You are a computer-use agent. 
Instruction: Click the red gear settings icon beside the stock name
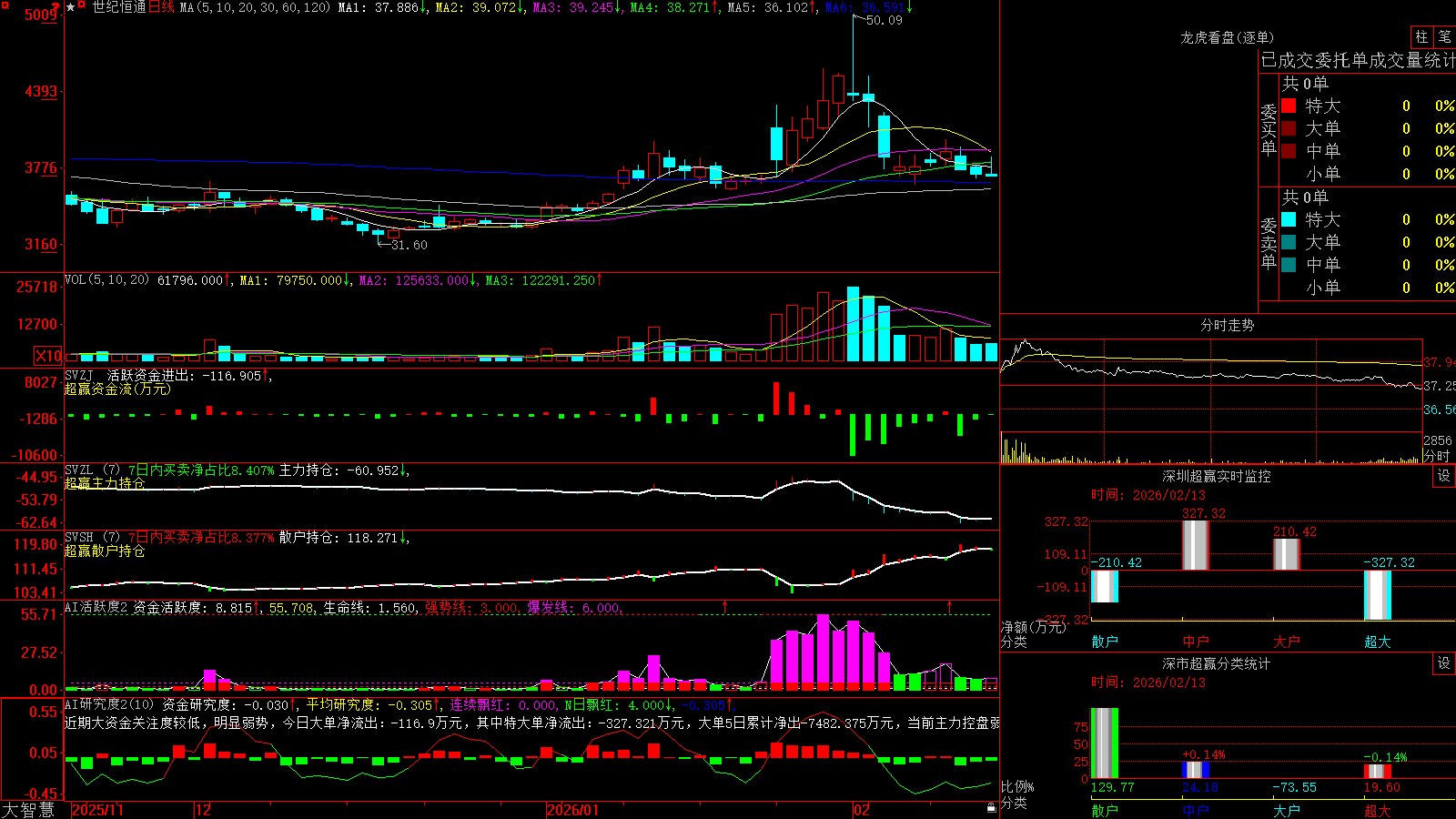[81, 5]
